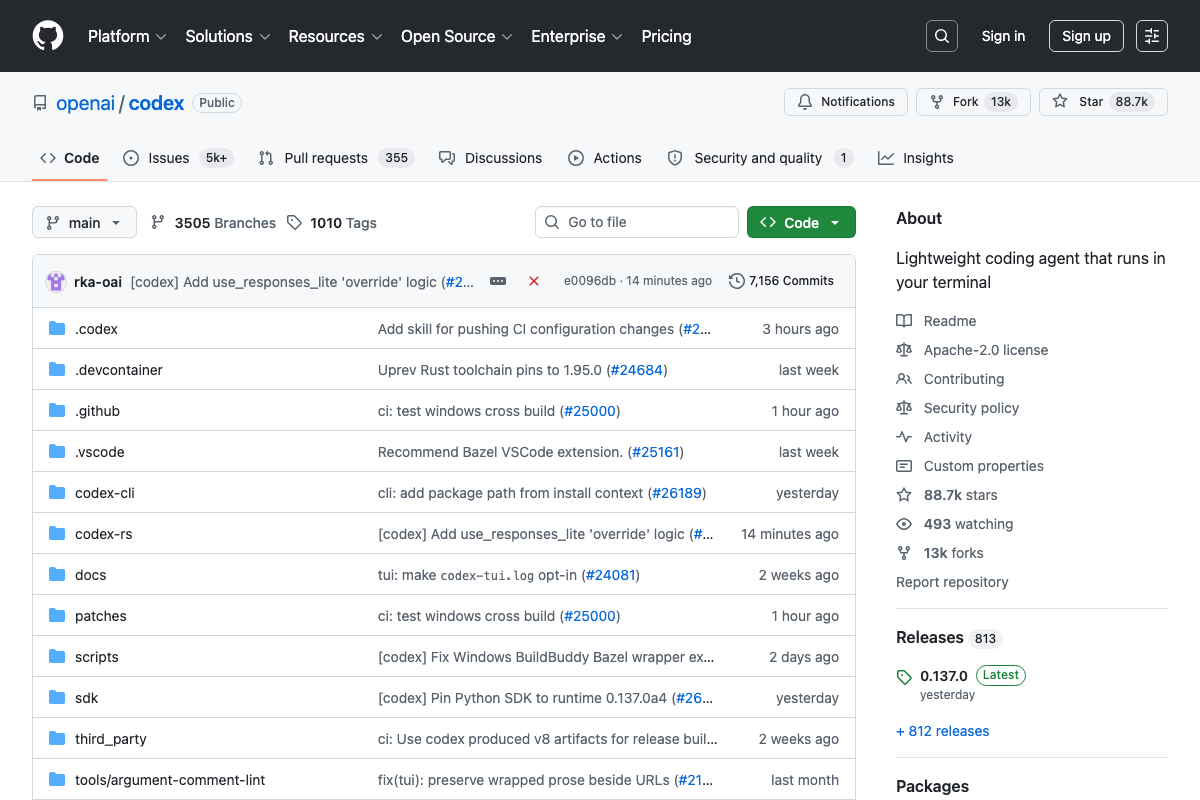Open pull request #25161 link

pos(655,452)
